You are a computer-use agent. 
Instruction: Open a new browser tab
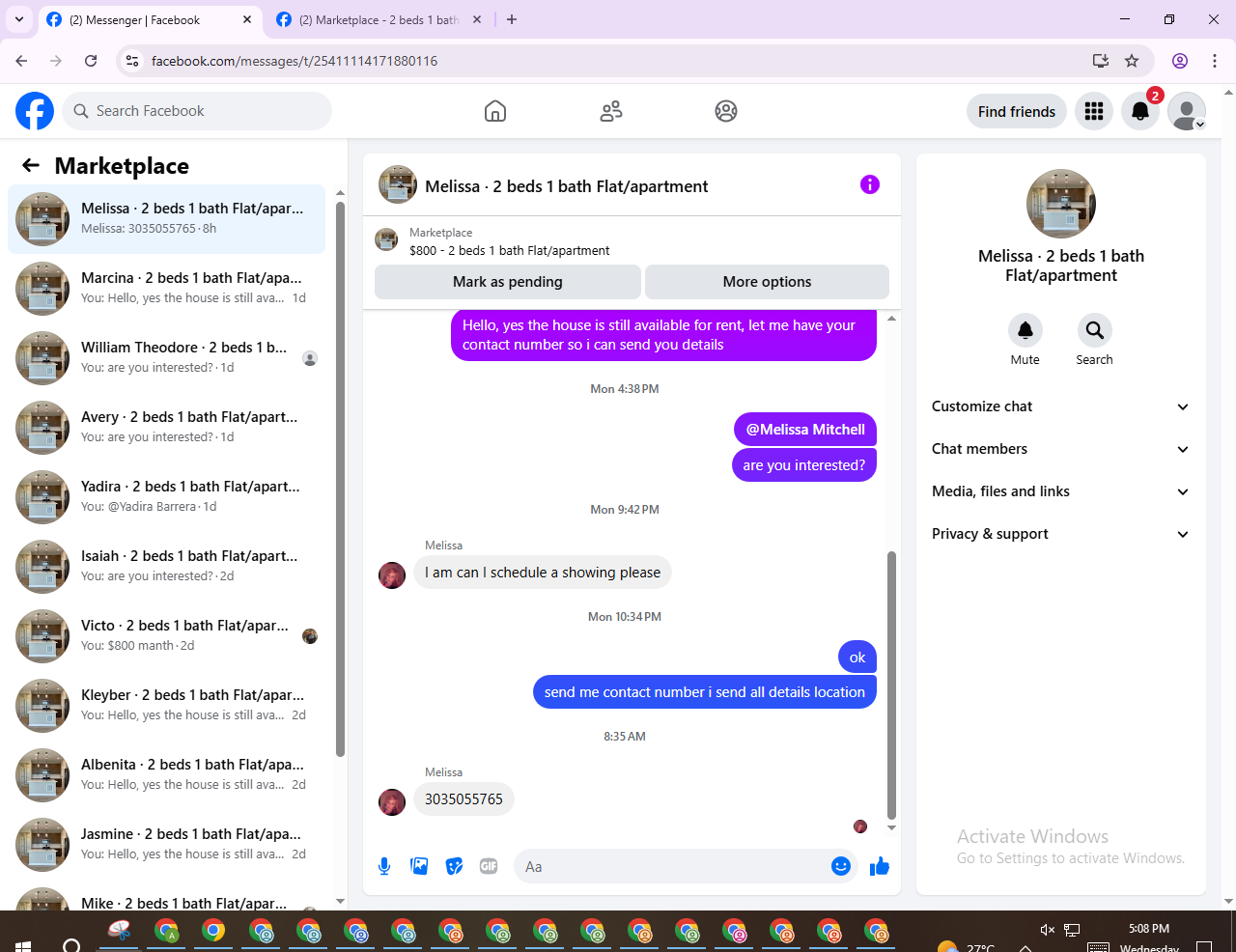point(512,19)
